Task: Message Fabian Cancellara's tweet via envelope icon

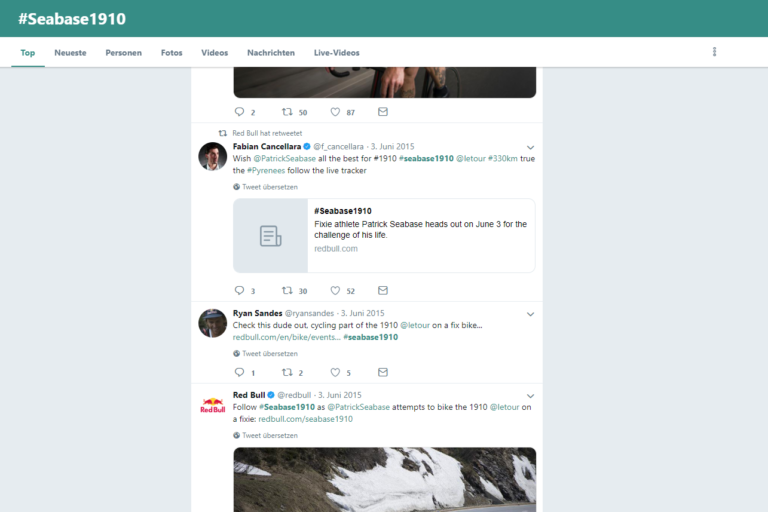Action: [383, 291]
